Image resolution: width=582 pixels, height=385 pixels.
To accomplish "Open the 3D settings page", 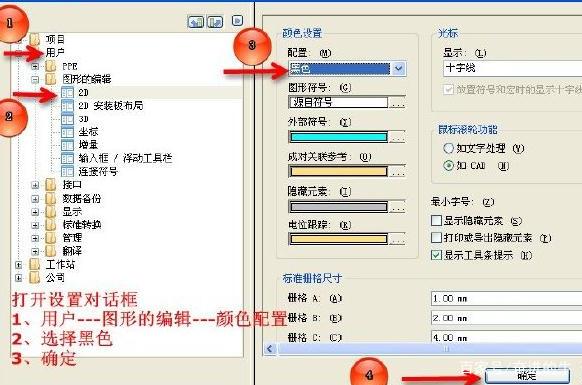I will (83, 119).
